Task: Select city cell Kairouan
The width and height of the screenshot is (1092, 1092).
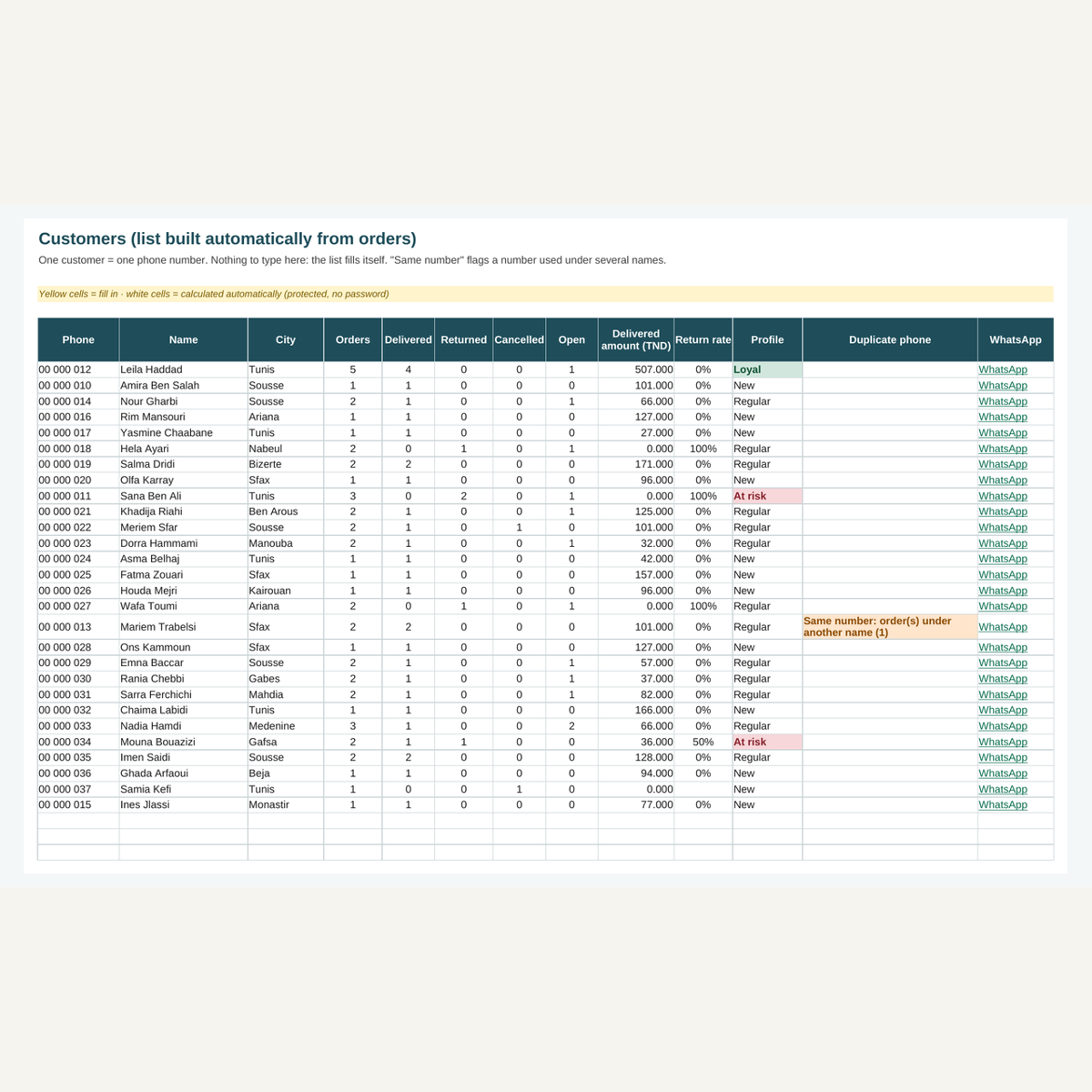Action: click(x=286, y=591)
